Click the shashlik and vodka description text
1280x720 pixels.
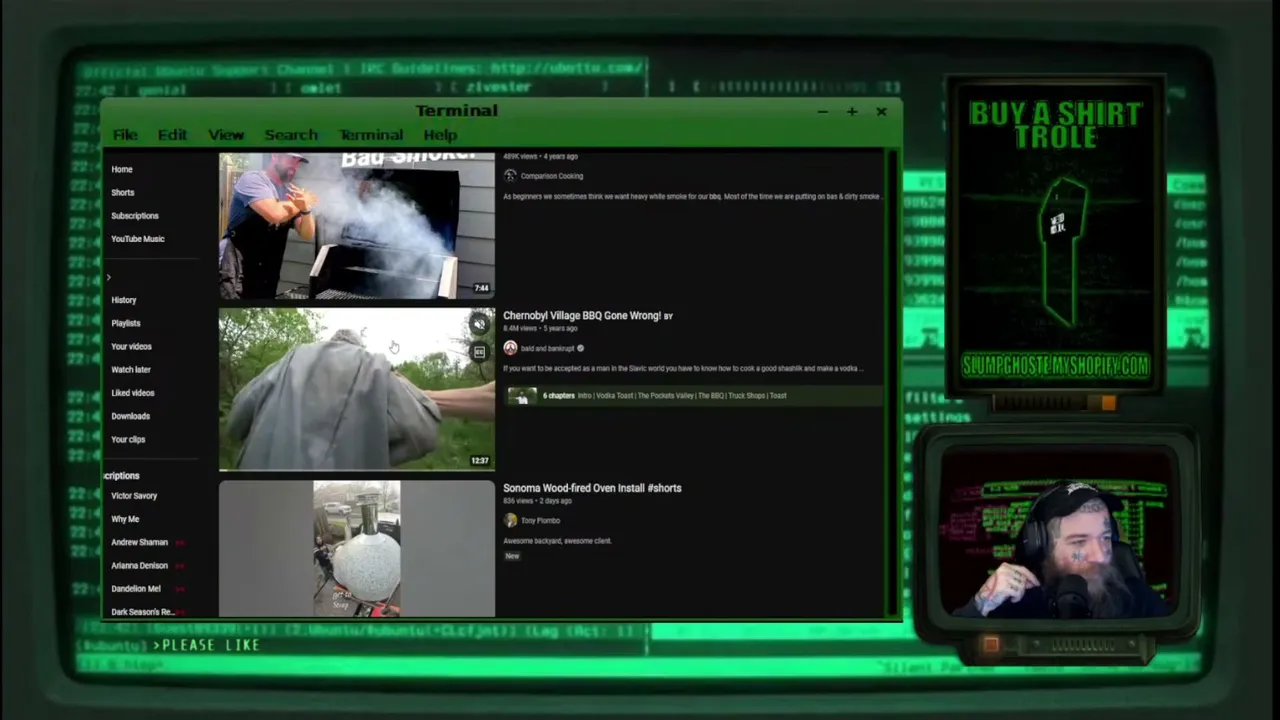click(683, 368)
